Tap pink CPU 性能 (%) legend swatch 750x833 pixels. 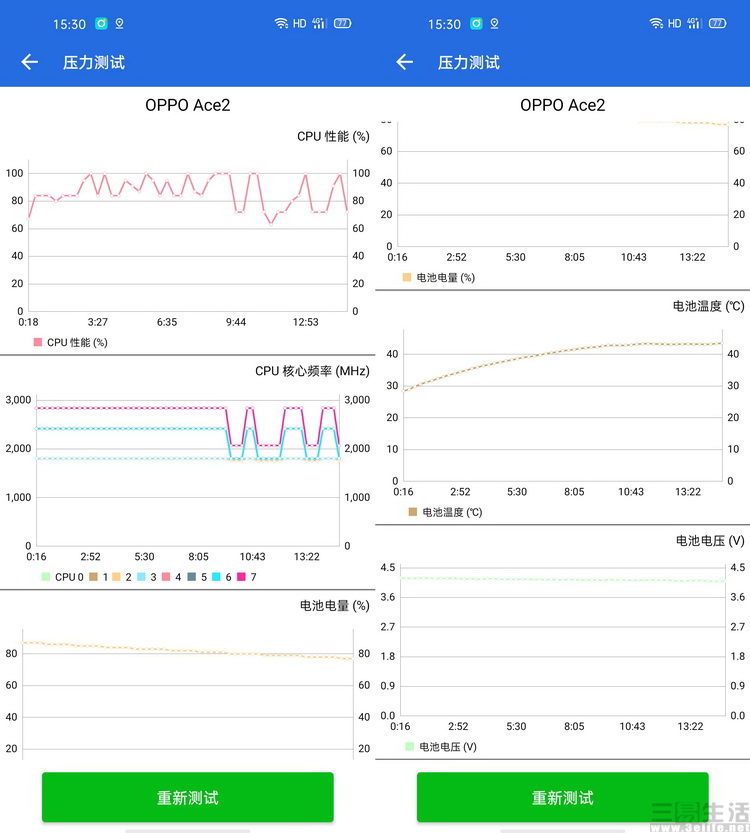(38, 342)
